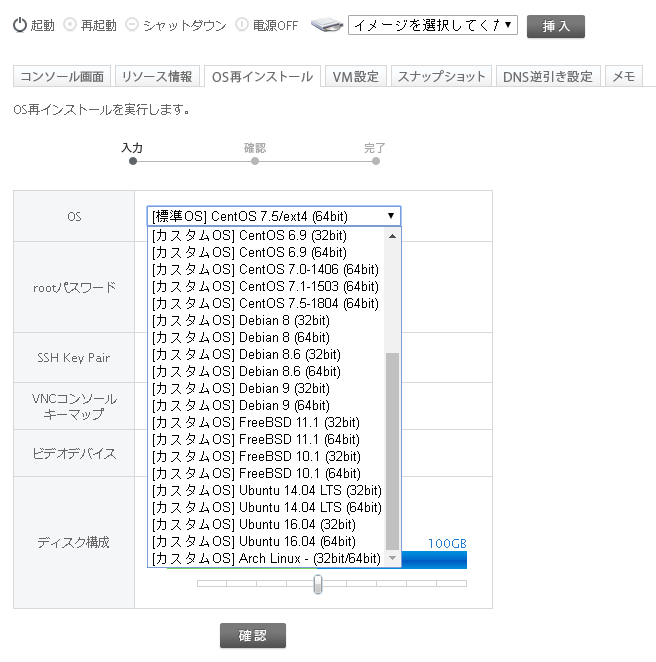Open DNS逆引き設定 tab

(x=548, y=76)
